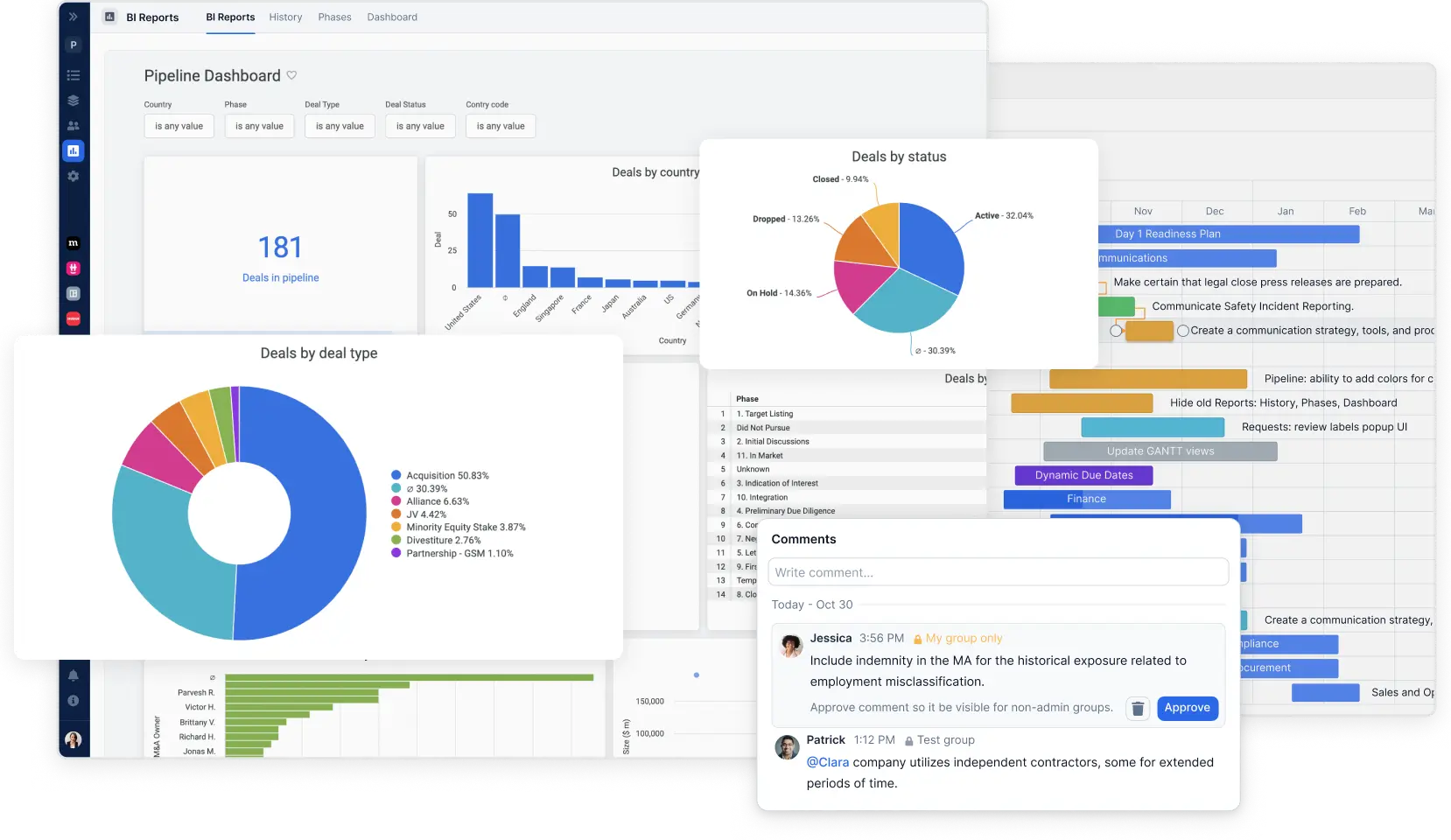The width and height of the screenshot is (1451, 840).
Task: Select the highlighted BI reports chart icon in the sidebar
Action: [x=74, y=151]
